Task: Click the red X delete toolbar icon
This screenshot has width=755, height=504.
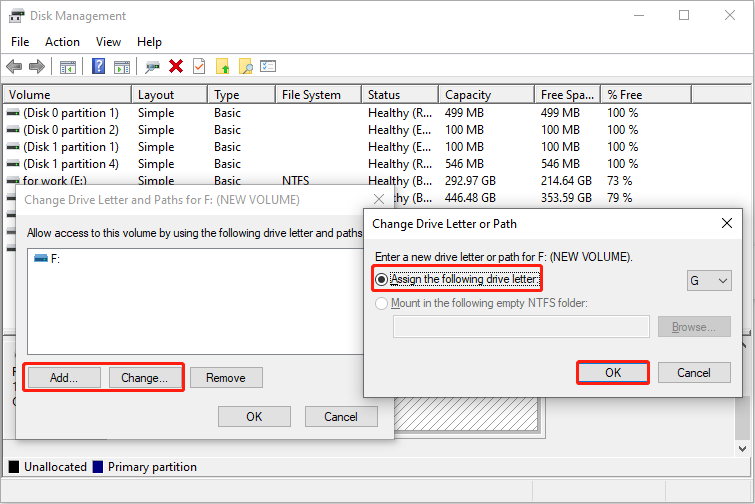Action: pos(176,67)
